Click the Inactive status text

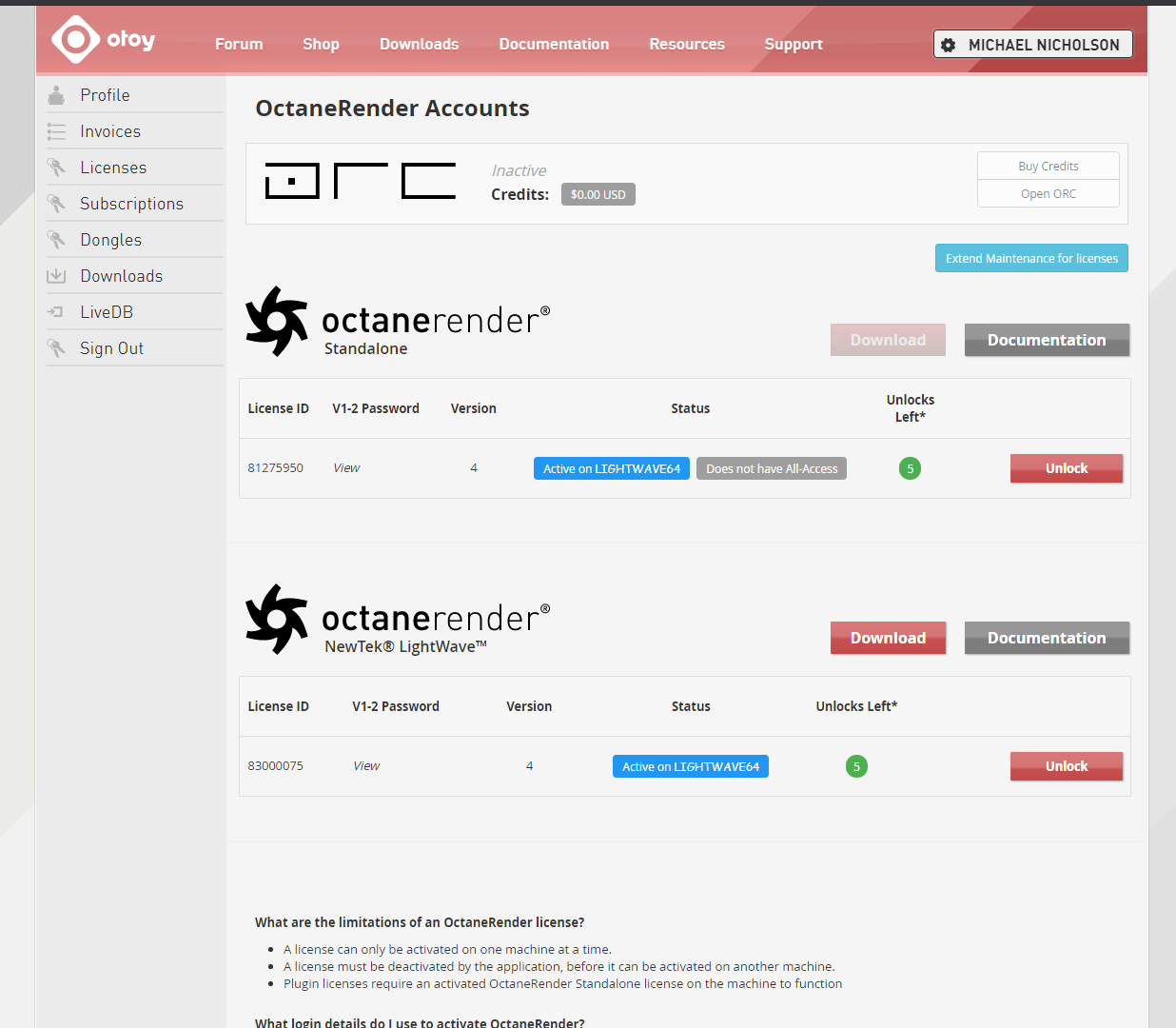point(519,170)
